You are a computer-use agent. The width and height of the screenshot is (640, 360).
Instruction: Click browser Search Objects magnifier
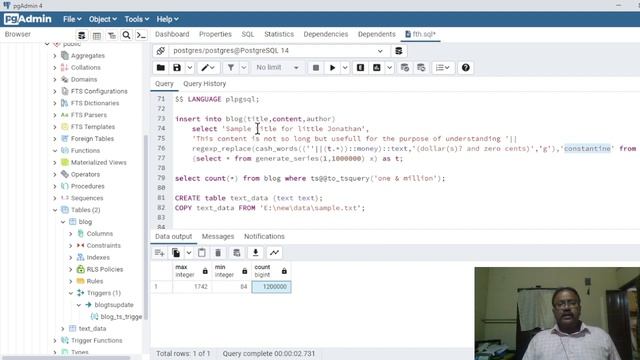[127, 36]
